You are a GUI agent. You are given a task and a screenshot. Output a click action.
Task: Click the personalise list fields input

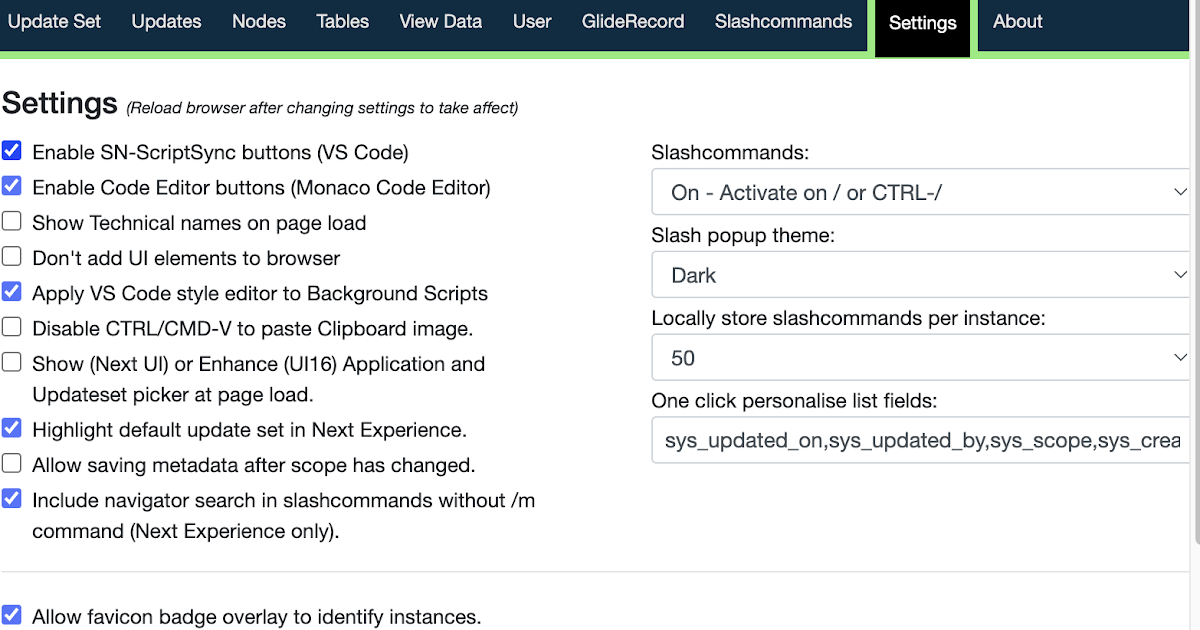tap(920, 440)
